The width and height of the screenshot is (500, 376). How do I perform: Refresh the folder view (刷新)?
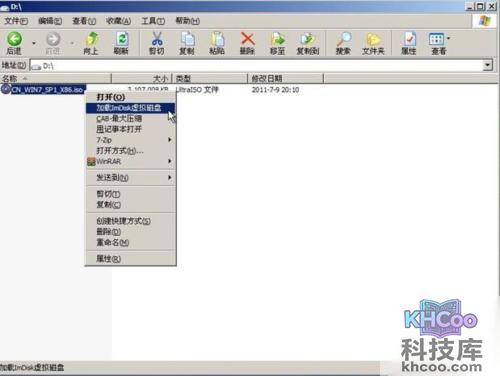click(x=122, y=39)
